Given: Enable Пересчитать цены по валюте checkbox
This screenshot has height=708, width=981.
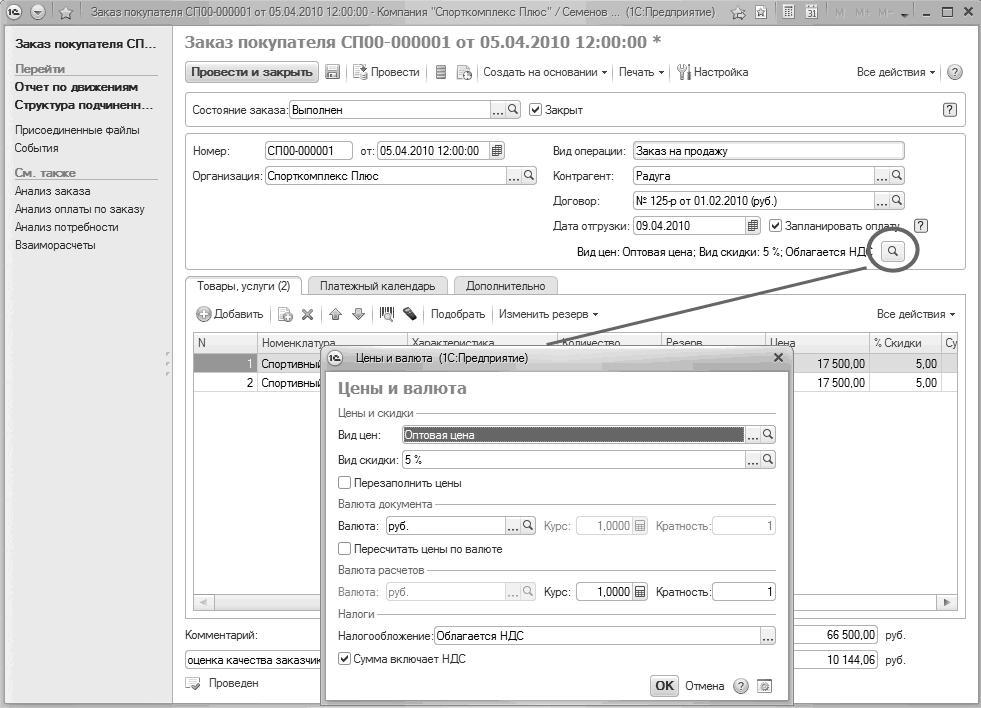Looking at the screenshot, I should 344,549.
